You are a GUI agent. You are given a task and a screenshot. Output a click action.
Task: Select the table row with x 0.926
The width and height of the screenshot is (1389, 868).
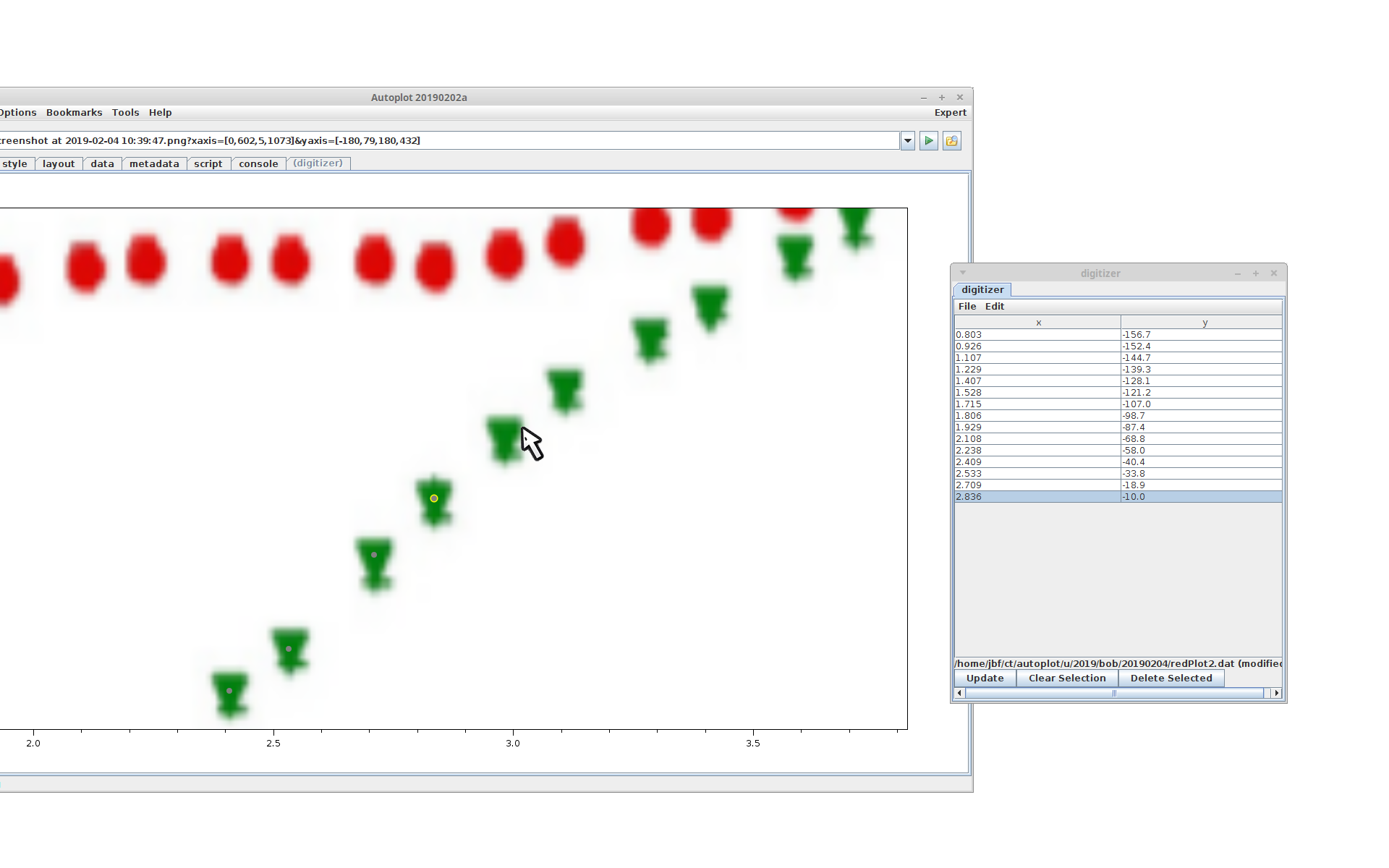[x=1118, y=346]
